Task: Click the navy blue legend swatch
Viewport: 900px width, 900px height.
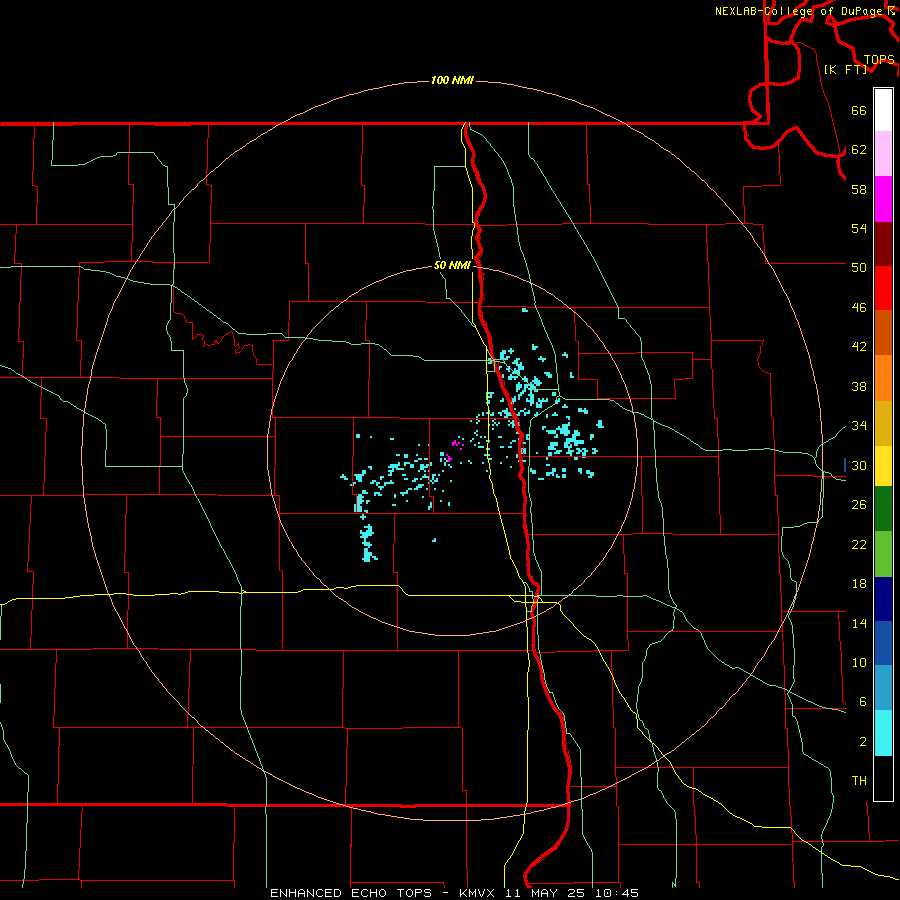Action: point(883,599)
